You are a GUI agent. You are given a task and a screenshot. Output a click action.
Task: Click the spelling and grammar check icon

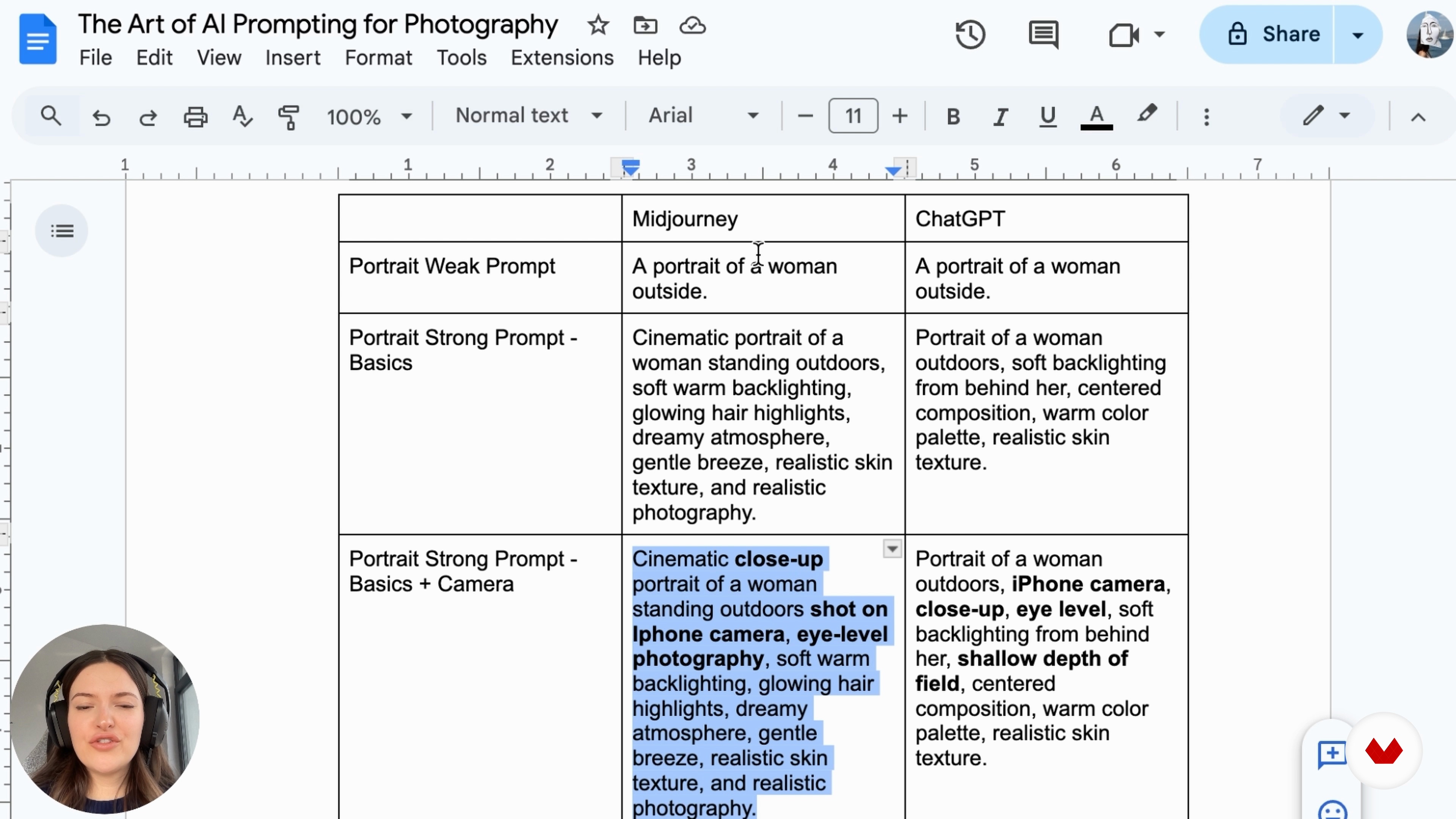pyautogui.click(x=243, y=116)
